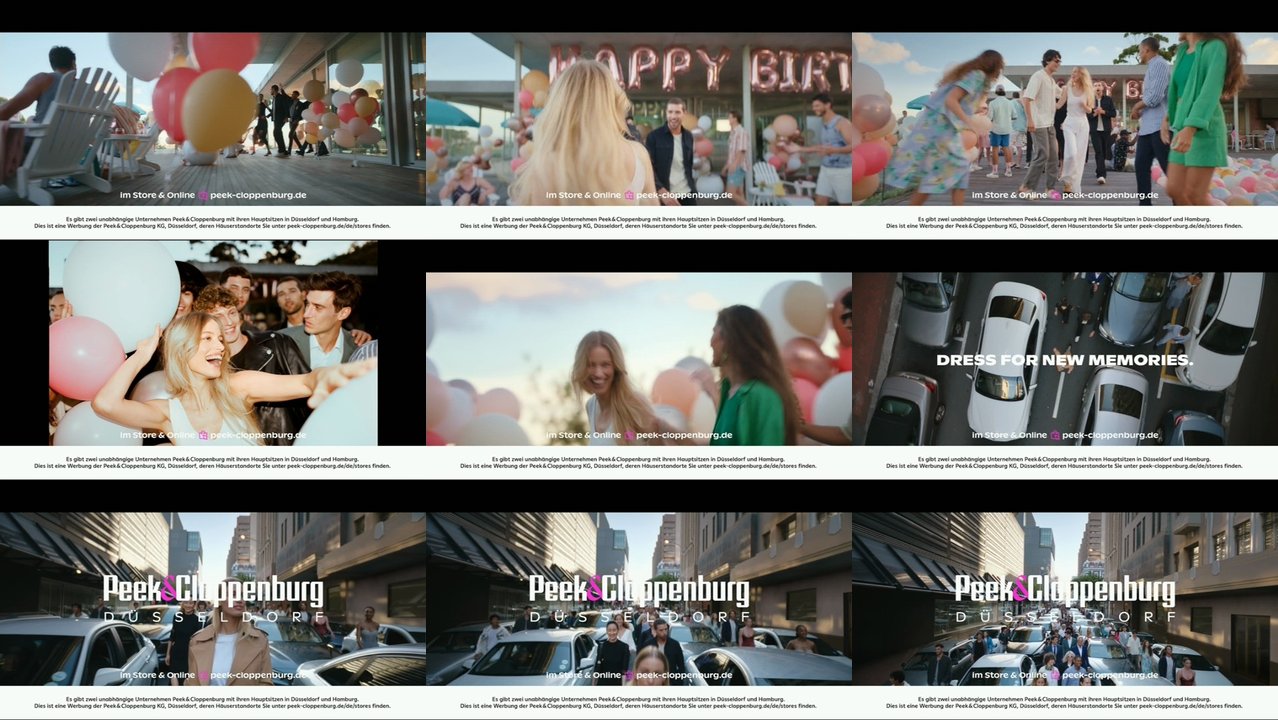Click the 'DÜSSELDORF' text in the distant crowd frame
Image resolution: width=1278 pixels, height=720 pixels.
coord(1065,618)
